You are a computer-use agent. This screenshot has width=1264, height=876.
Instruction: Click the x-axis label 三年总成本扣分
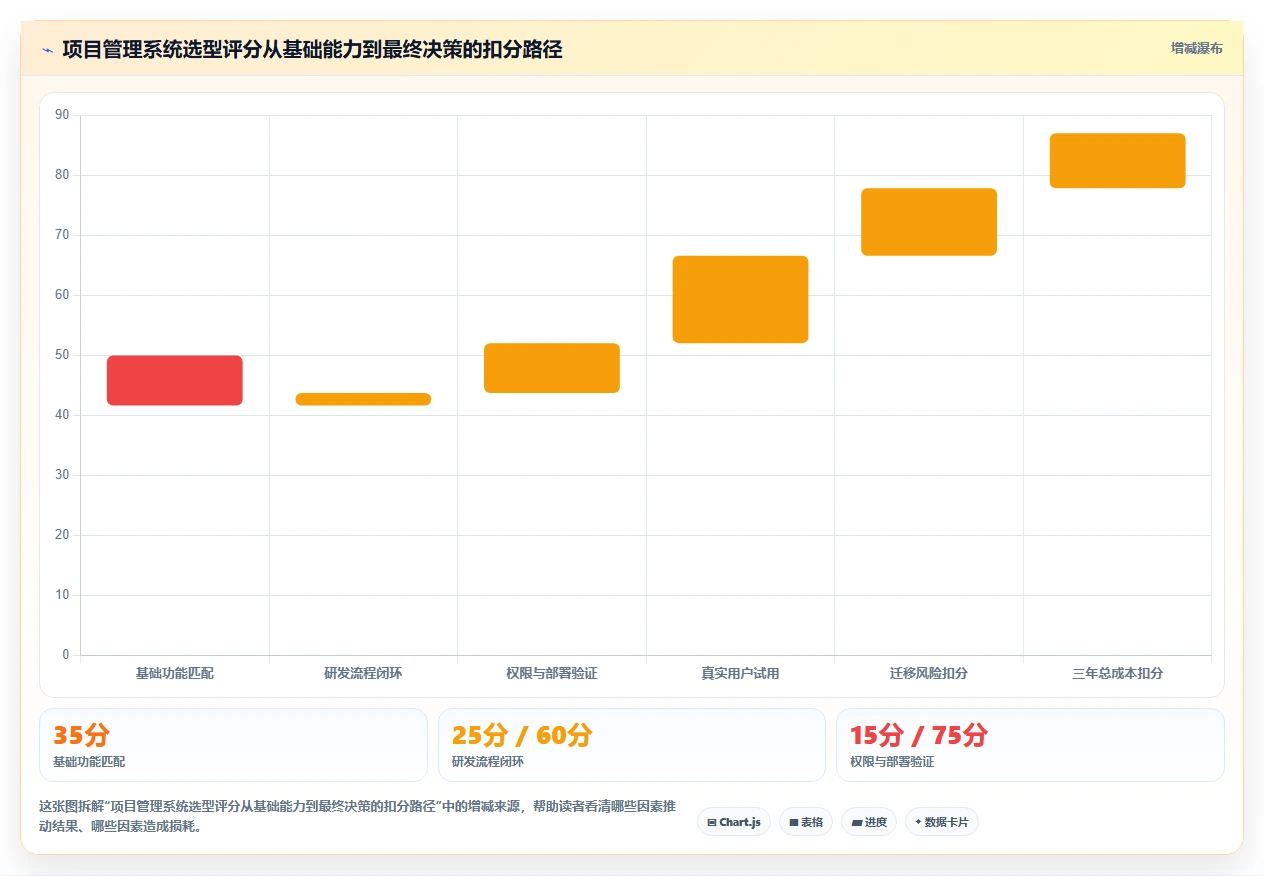coord(1117,674)
